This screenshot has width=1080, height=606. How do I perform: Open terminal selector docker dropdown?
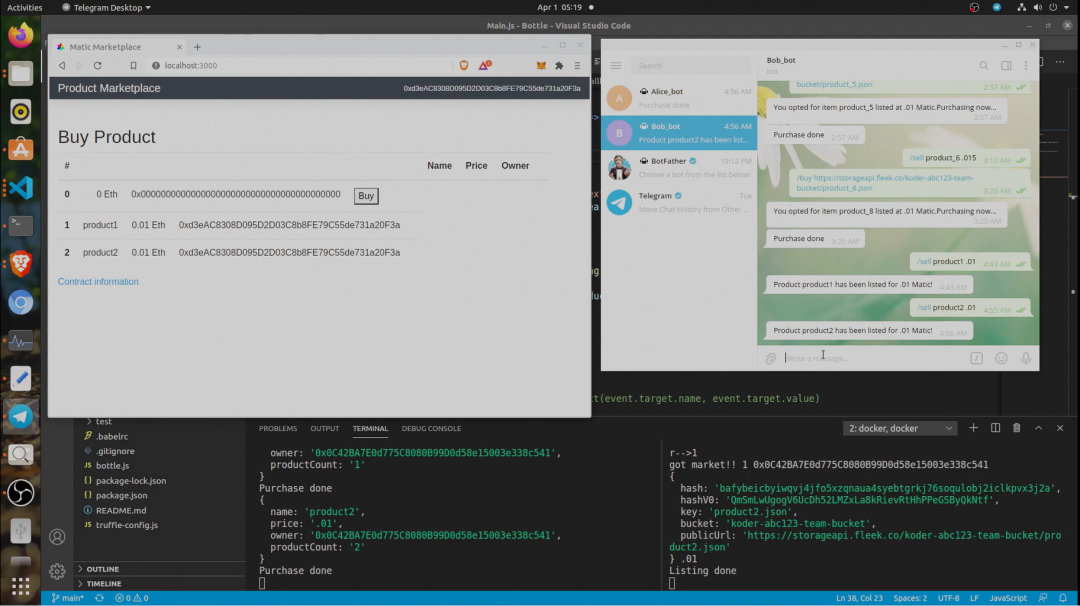tap(900, 428)
